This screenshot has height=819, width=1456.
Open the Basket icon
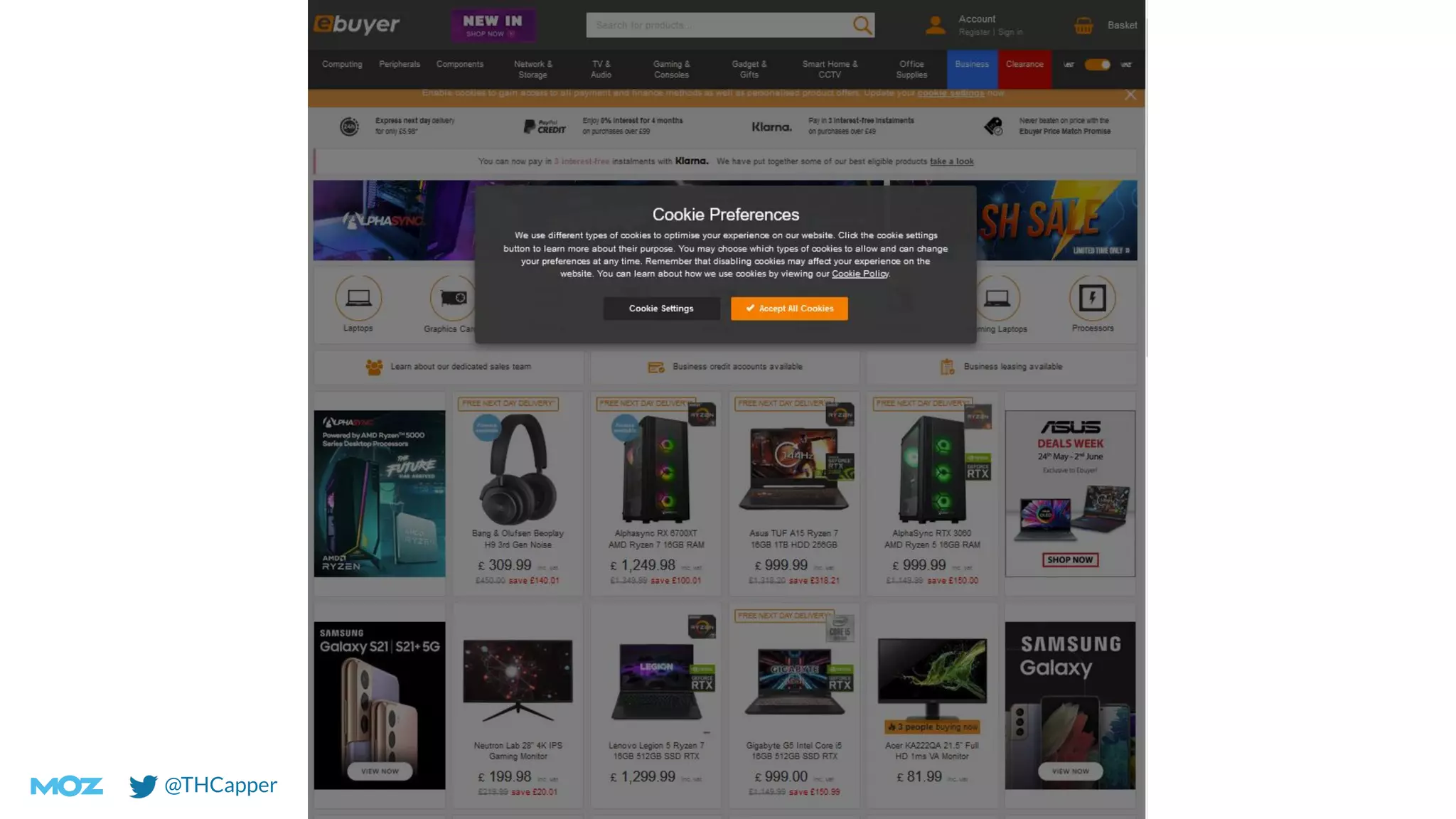point(1083,26)
